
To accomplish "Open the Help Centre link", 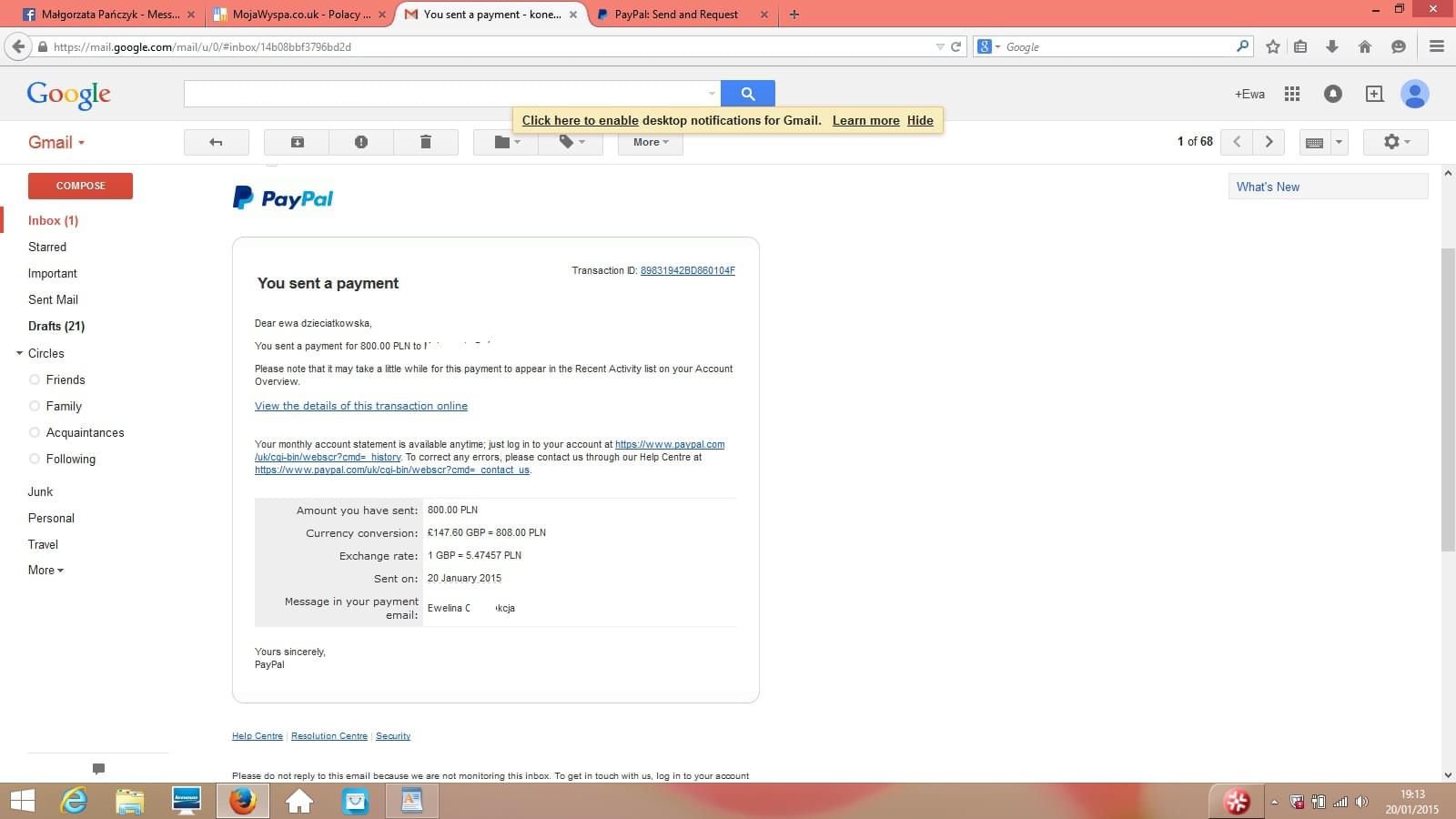I will point(258,736).
